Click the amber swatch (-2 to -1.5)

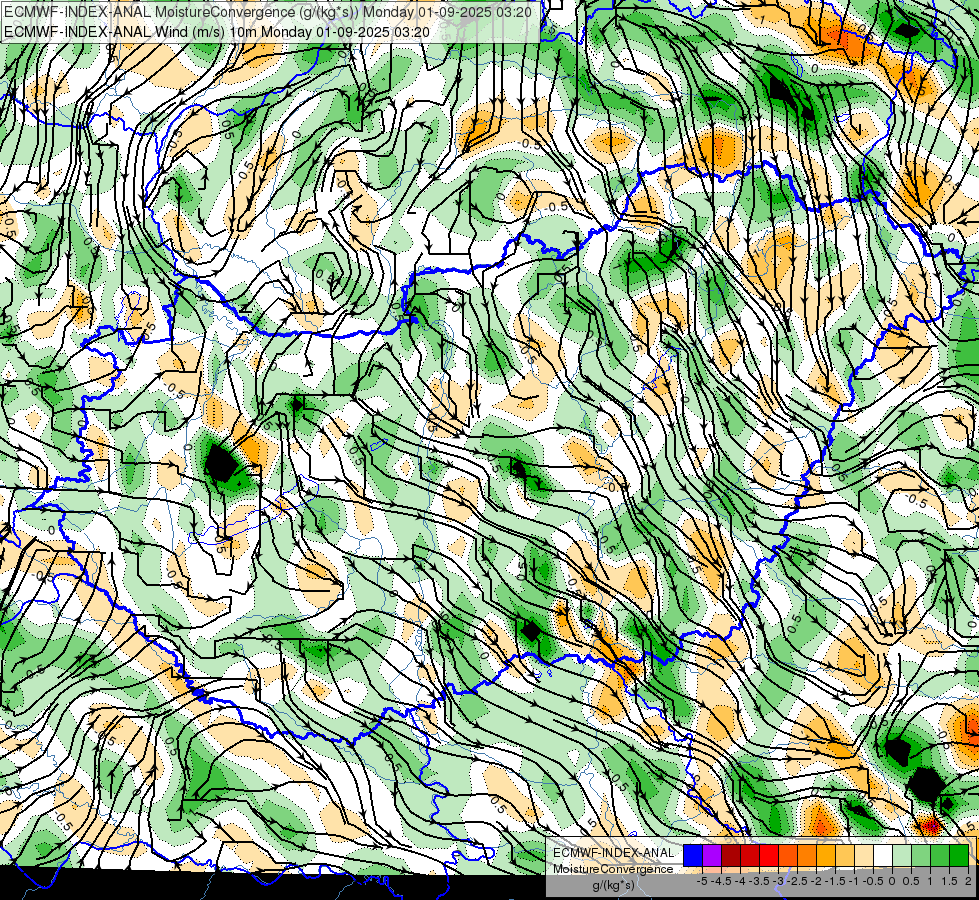point(826,855)
